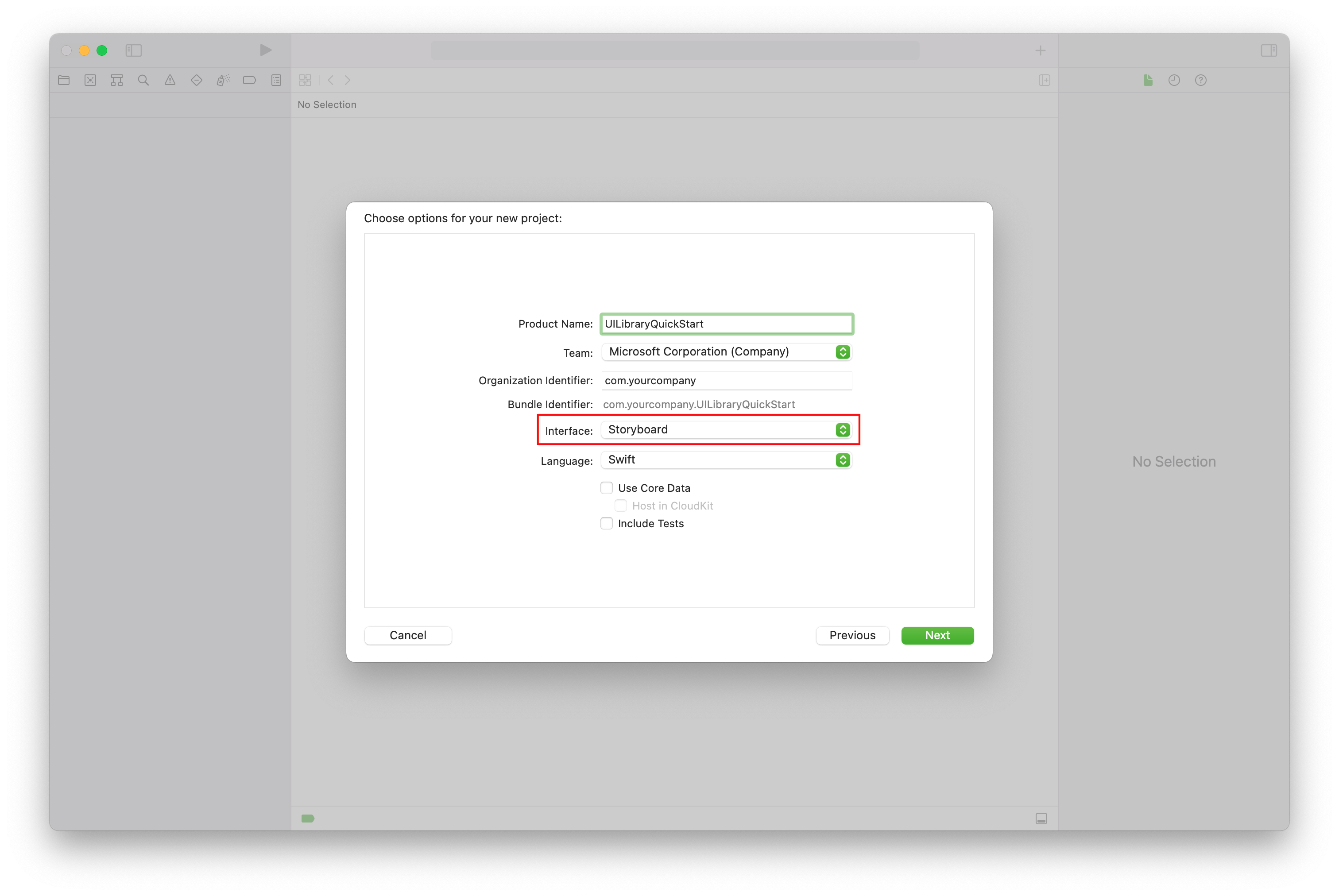Expand the Language dropdown selector

(x=844, y=460)
